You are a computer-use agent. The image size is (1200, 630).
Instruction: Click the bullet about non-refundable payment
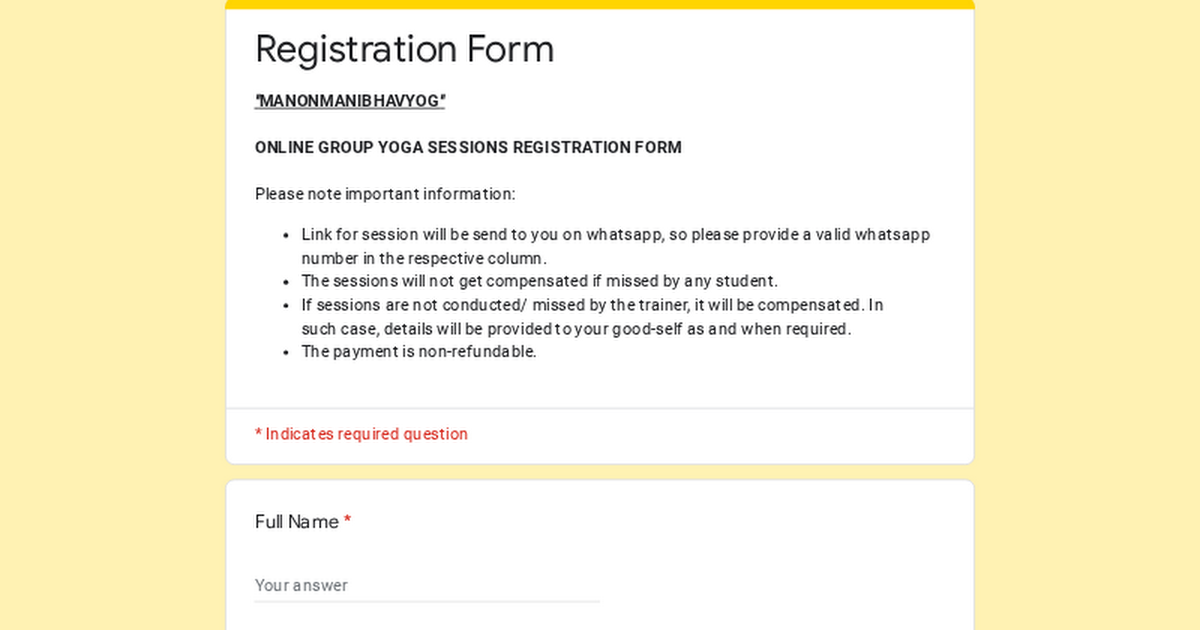418,351
